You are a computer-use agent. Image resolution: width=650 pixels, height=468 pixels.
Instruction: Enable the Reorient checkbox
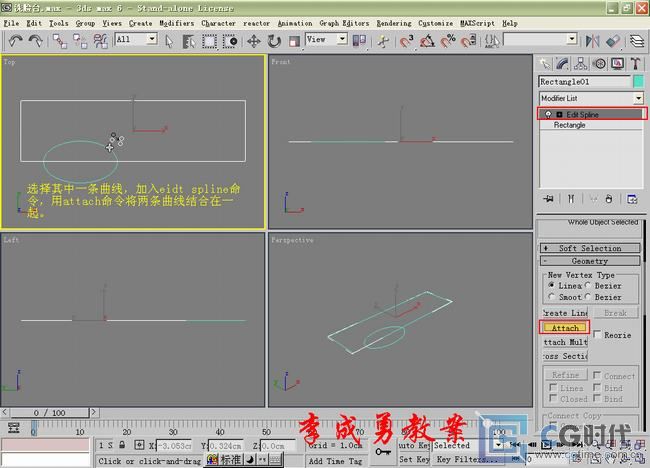coord(597,334)
